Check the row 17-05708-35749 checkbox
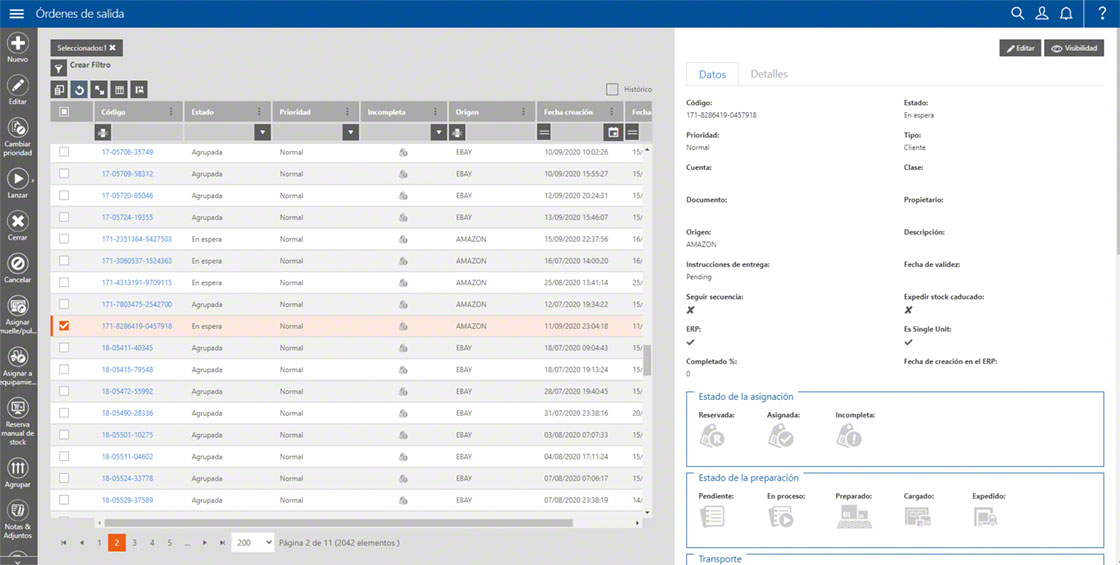This screenshot has height=565, width=1120. (x=64, y=152)
